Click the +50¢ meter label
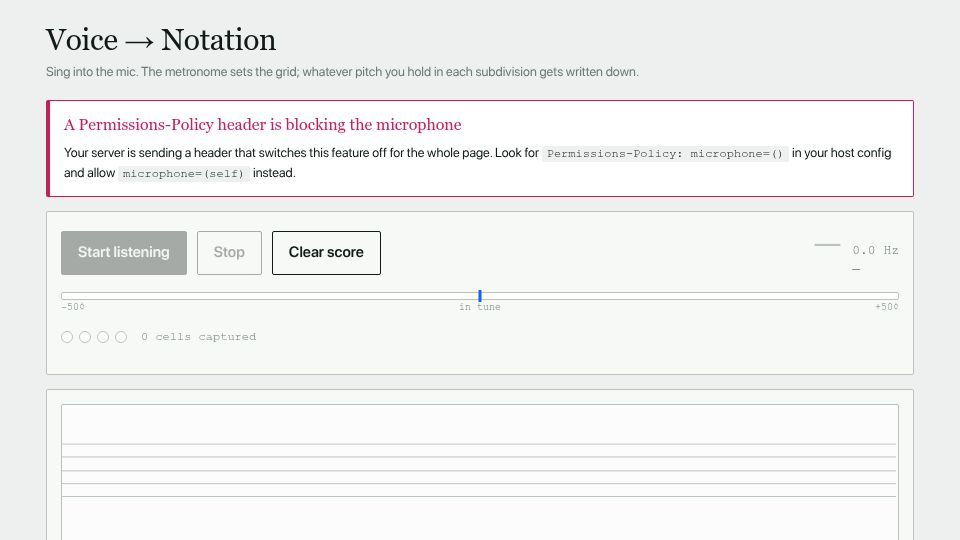Image resolution: width=960 pixels, height=540 pixels. [x=887, y=307]
